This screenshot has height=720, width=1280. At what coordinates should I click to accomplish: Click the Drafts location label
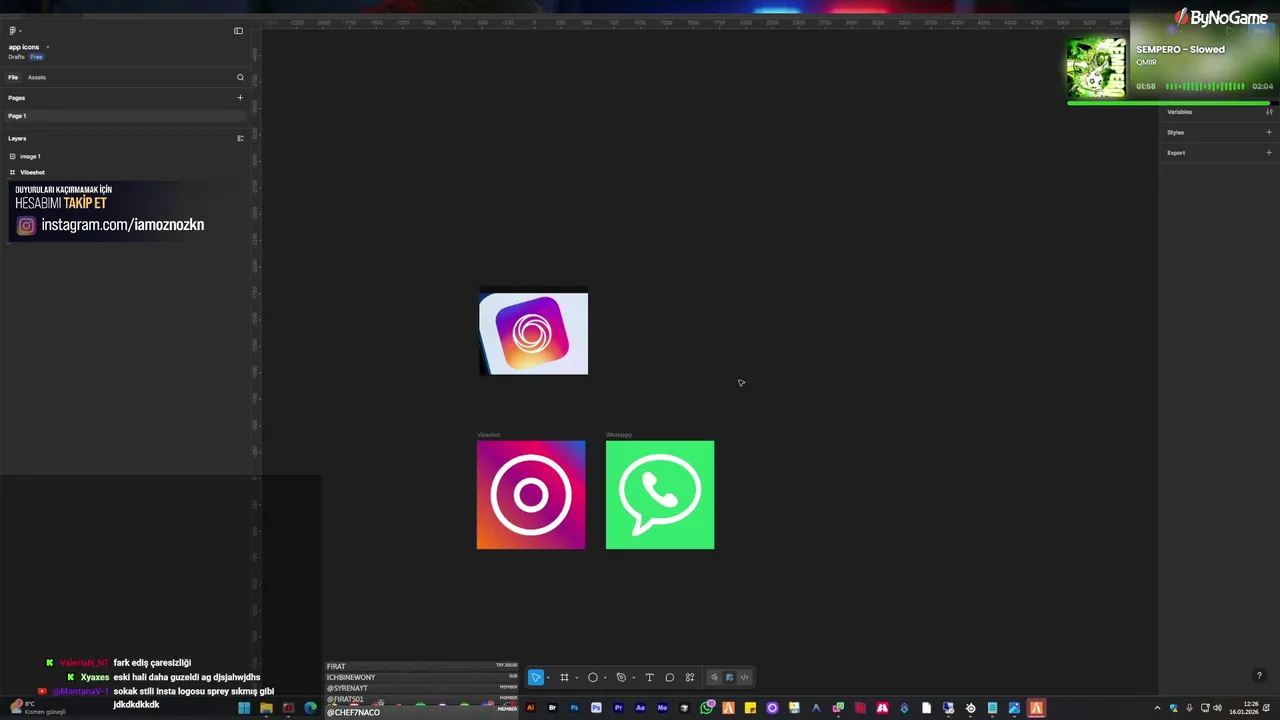coord(16,57)
